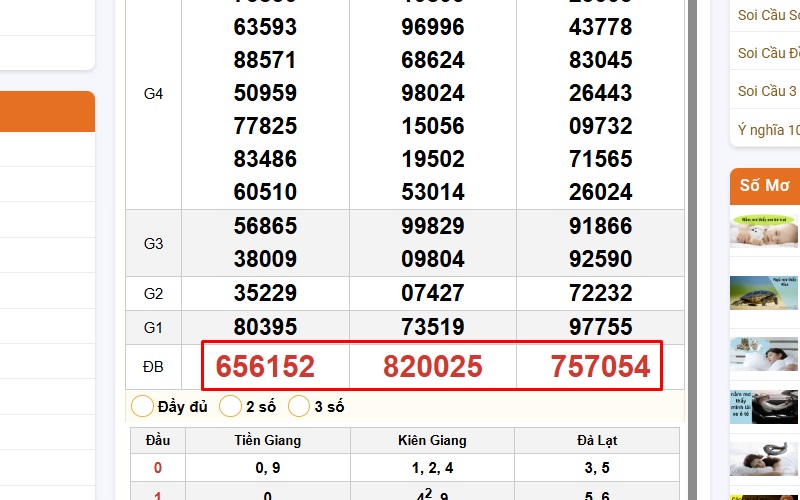Click the orange "Sổ Mơ" panel header

click(x=764, y=186)
